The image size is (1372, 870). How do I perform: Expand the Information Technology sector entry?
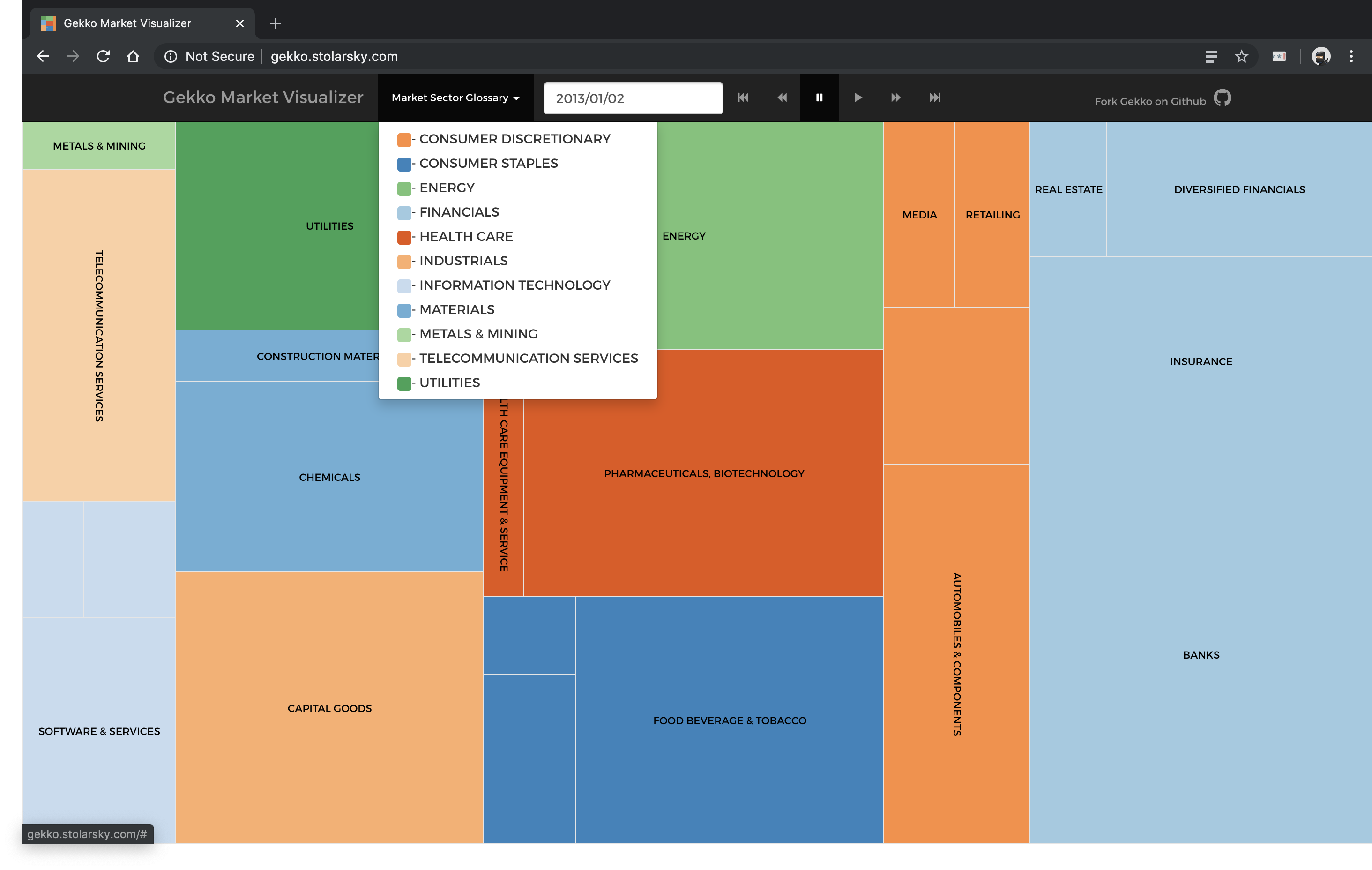[x=515, y=285]
